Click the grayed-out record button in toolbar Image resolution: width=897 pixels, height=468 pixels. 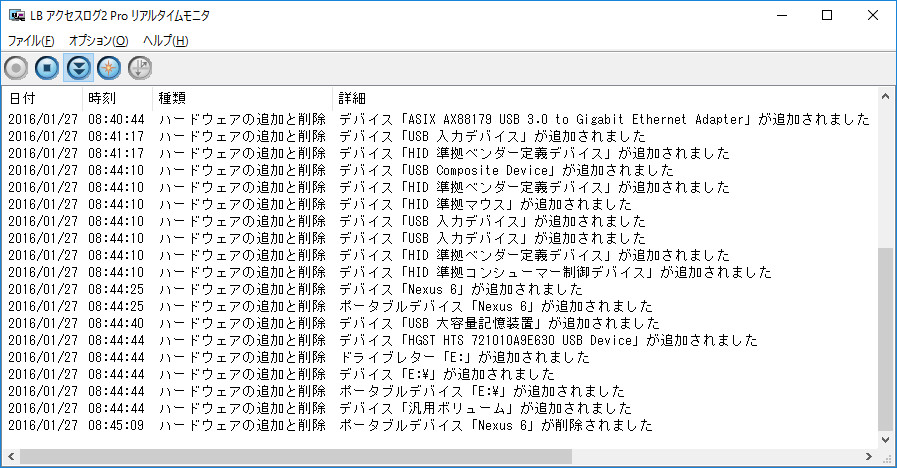[16, 68]
